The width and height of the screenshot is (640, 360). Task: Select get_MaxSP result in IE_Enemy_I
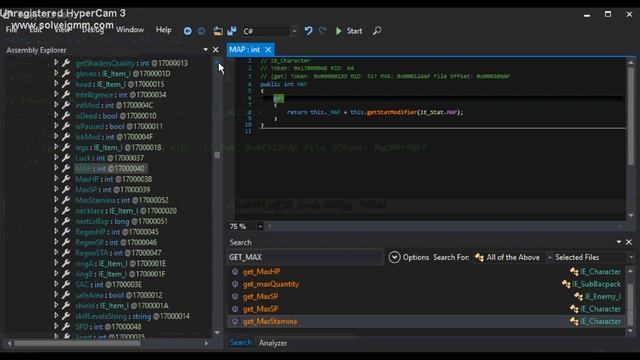coord(426,296)
